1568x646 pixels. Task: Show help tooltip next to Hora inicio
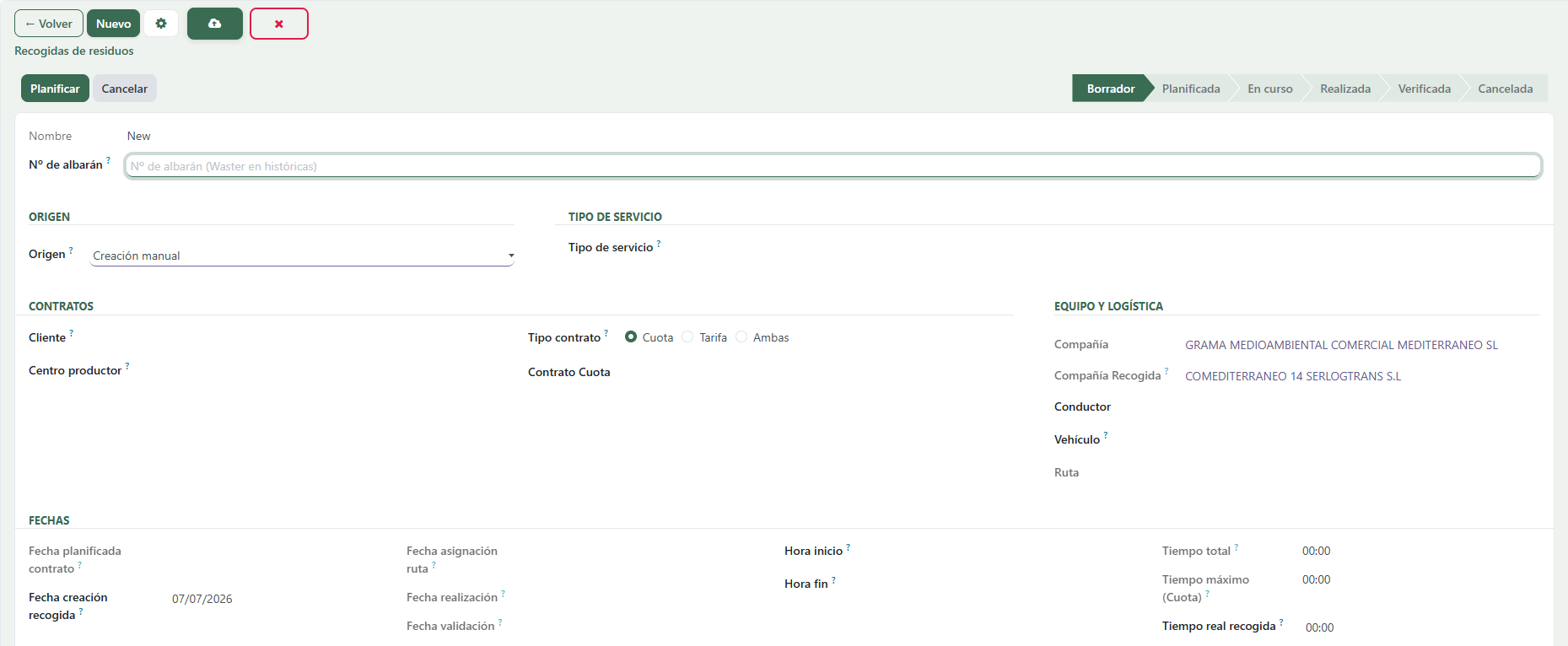coord(849,547)
